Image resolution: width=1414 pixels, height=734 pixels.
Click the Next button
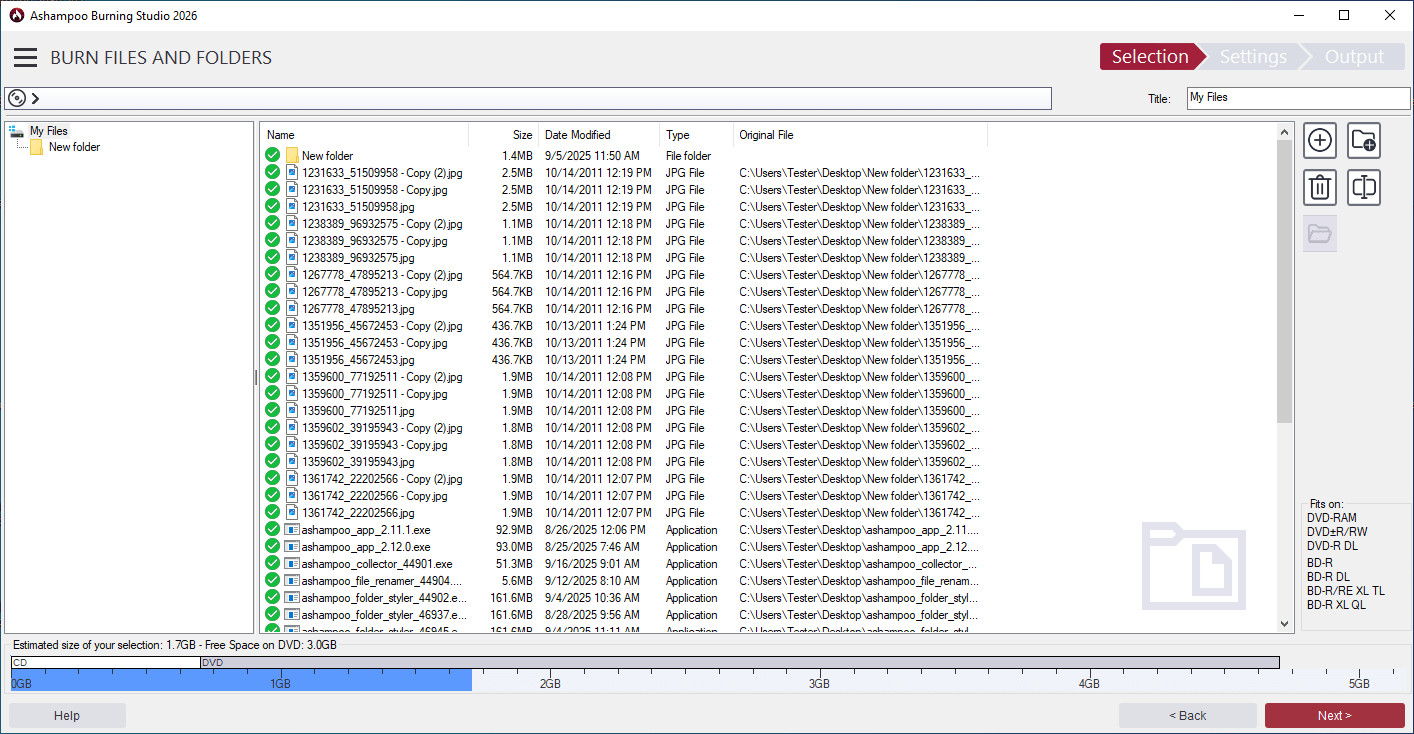(1334, 715)
